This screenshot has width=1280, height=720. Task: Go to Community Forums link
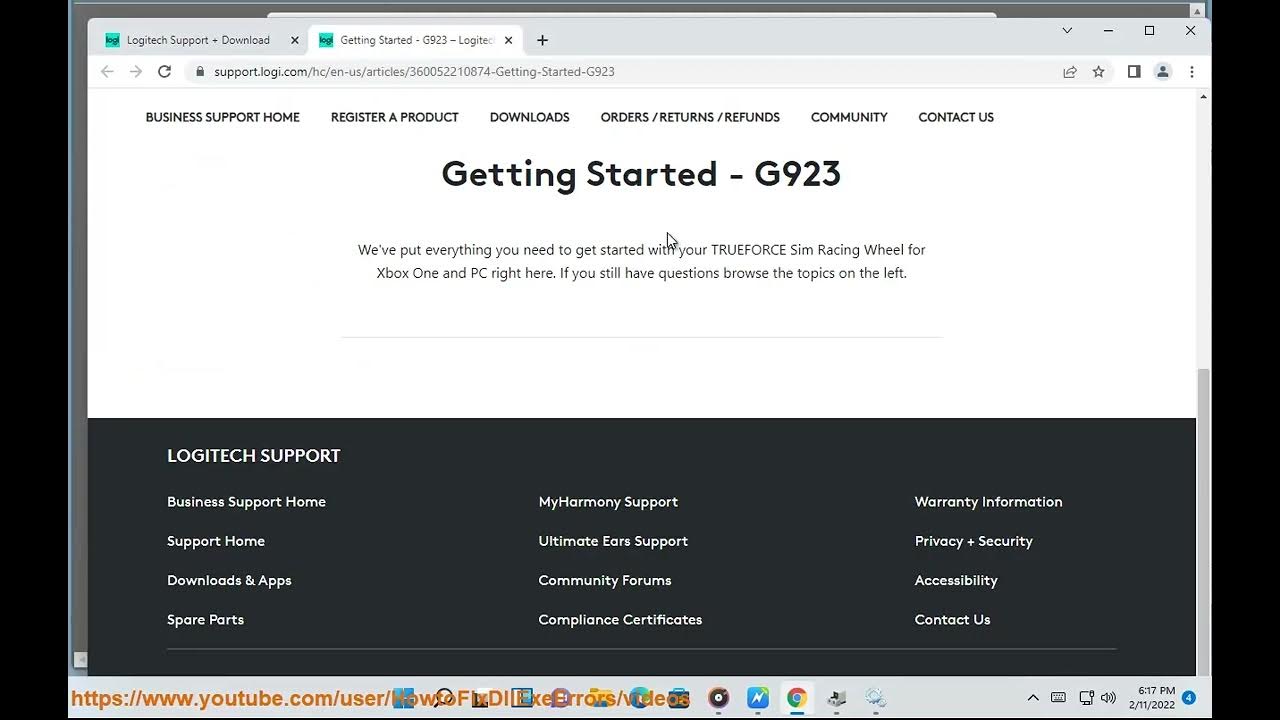[604, 580]
